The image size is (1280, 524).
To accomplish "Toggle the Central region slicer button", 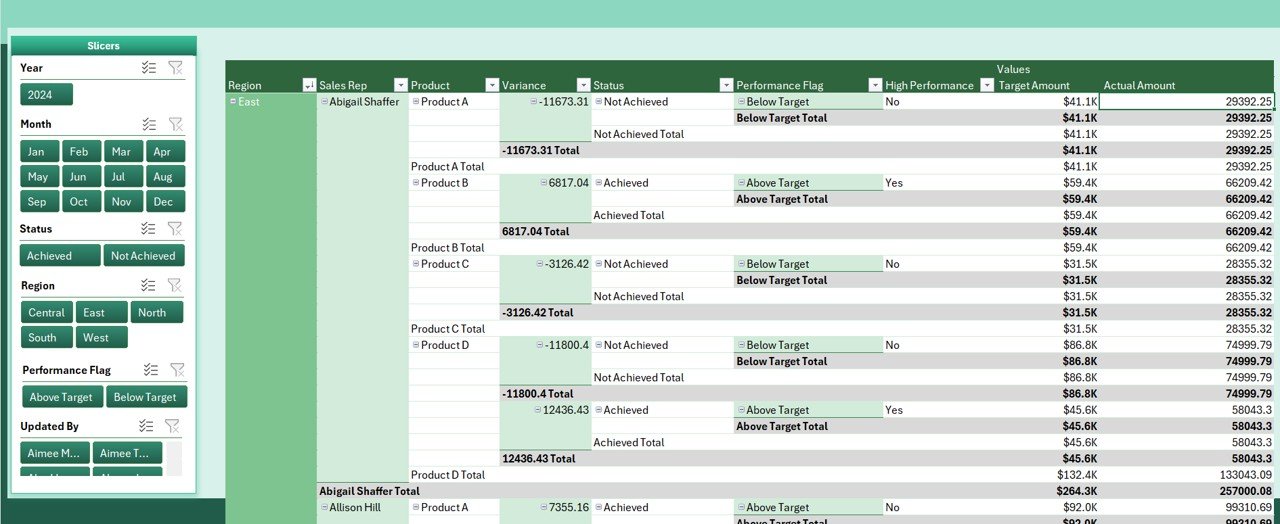I will tap(46, 313).
